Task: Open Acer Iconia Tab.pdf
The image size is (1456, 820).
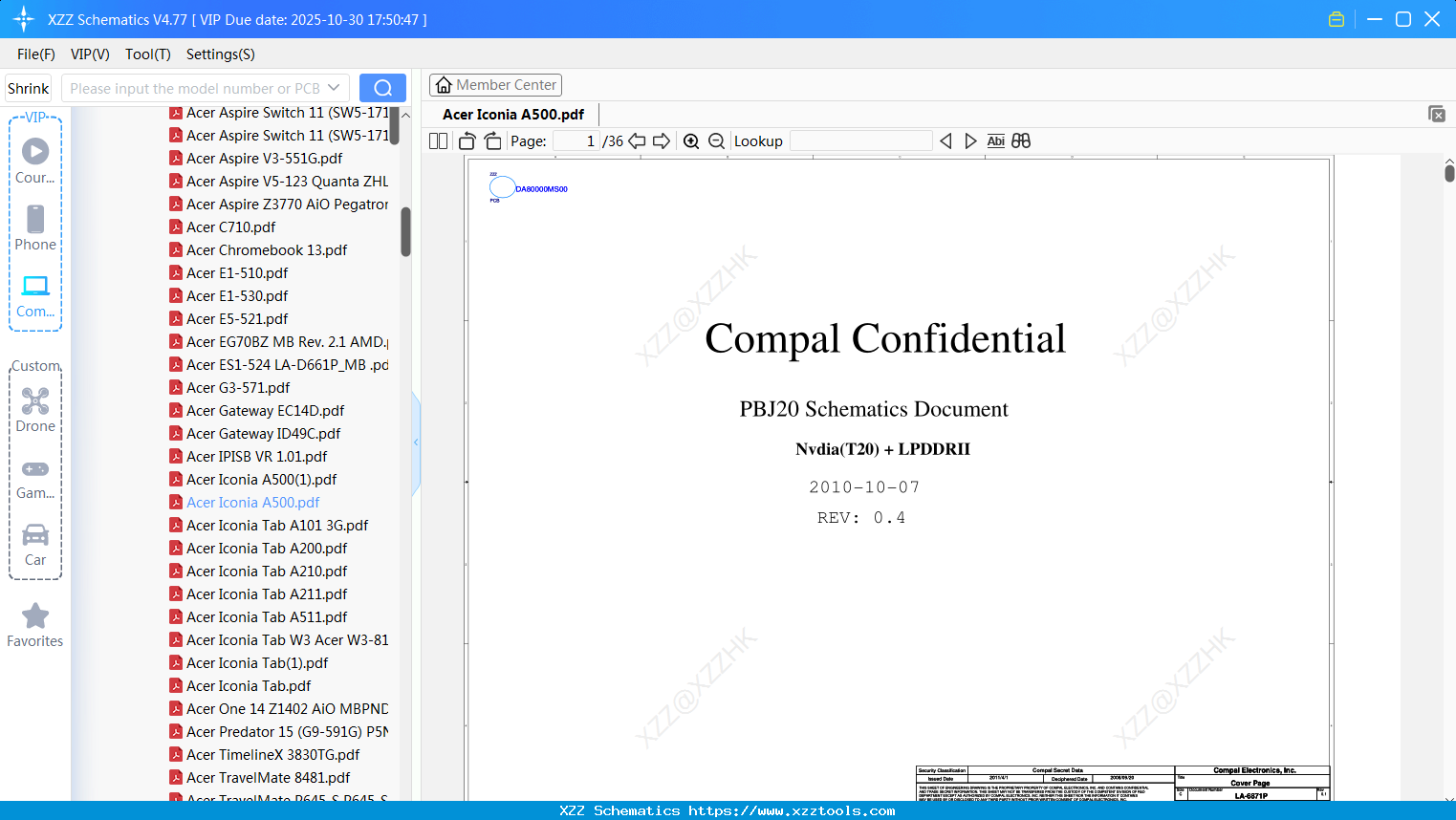Action: (x=249, y=685)
